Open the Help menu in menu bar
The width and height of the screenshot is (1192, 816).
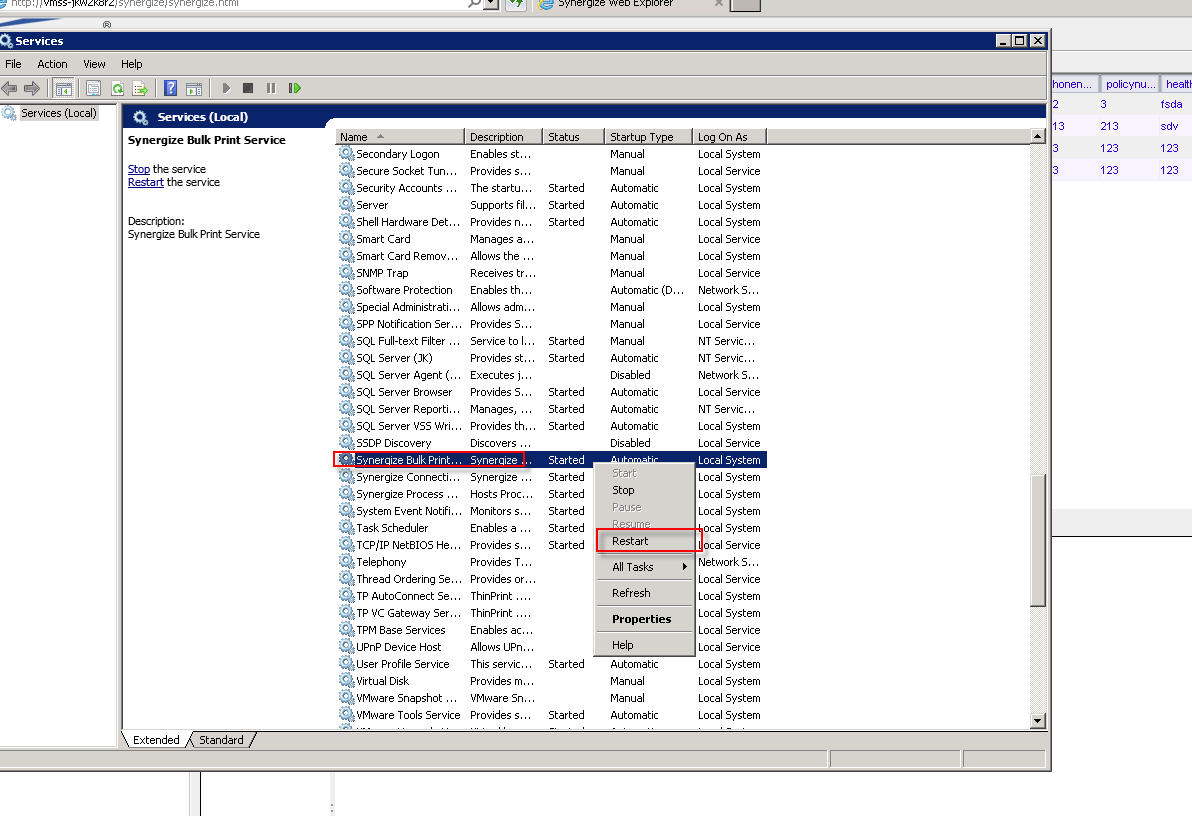click(x=132, y=64)
